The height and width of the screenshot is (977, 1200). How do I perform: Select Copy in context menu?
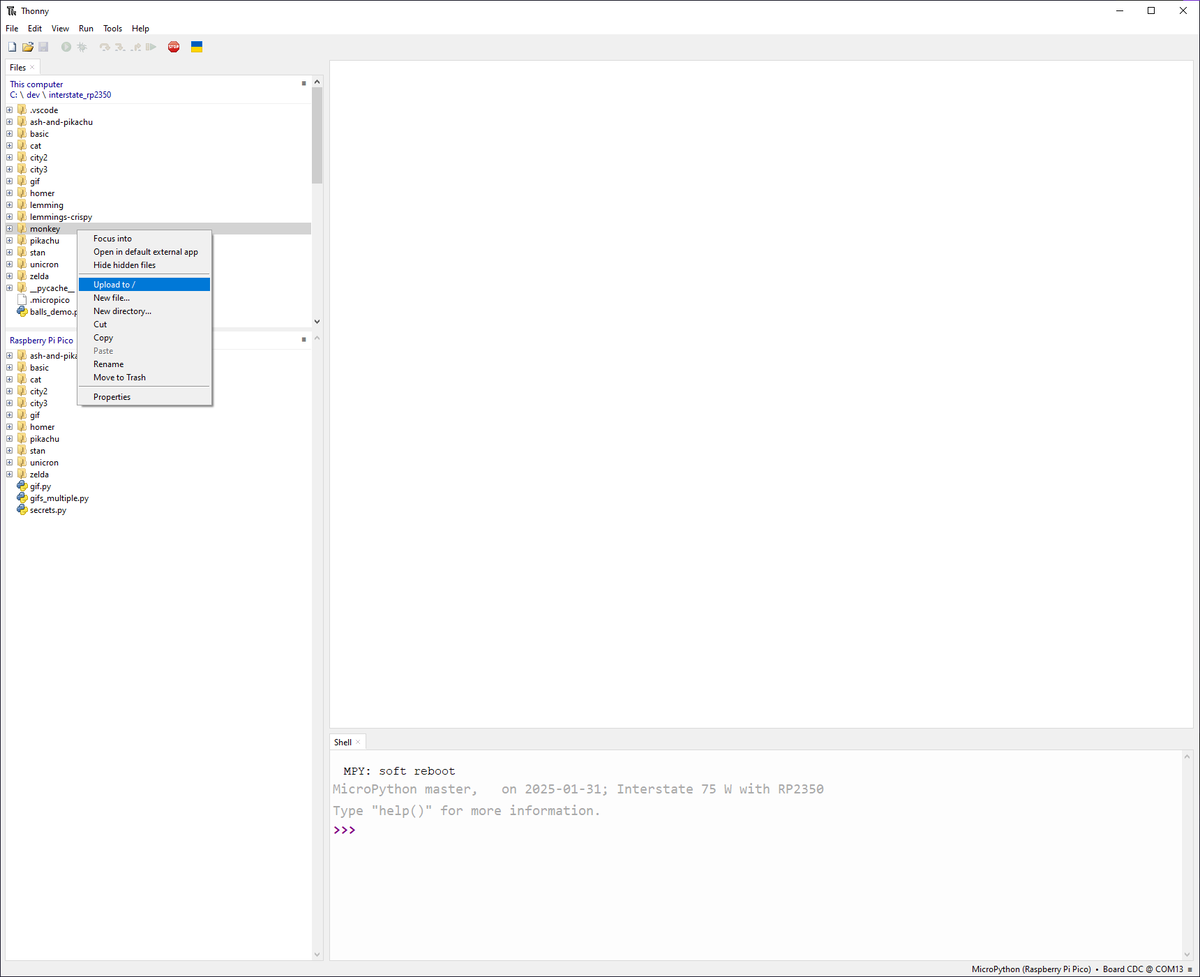(x=144, y=338)
